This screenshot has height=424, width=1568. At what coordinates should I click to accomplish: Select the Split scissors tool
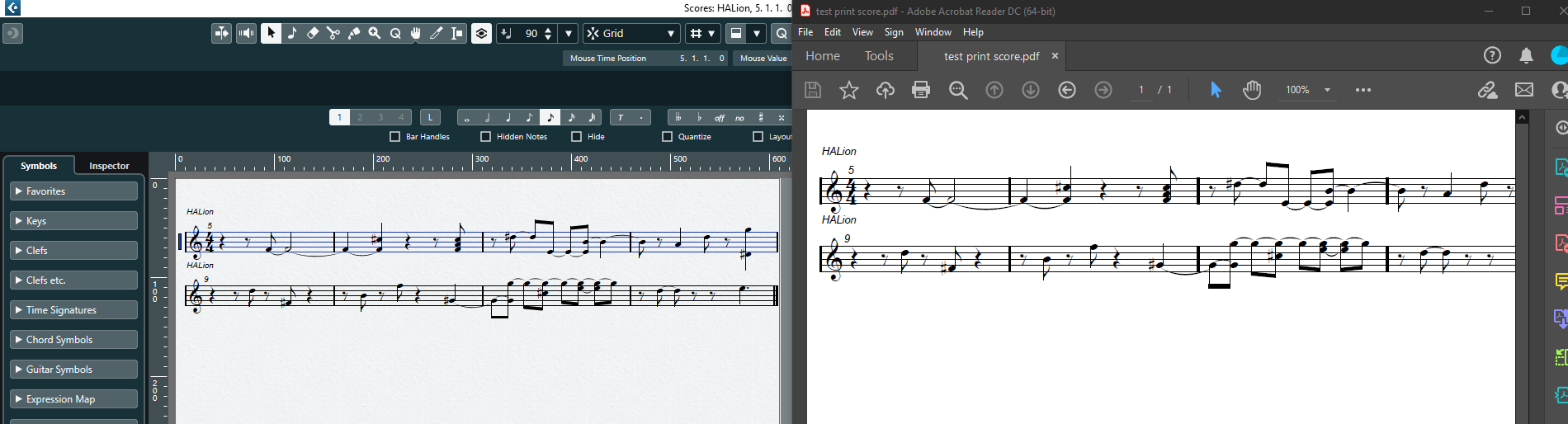(333, 33)
